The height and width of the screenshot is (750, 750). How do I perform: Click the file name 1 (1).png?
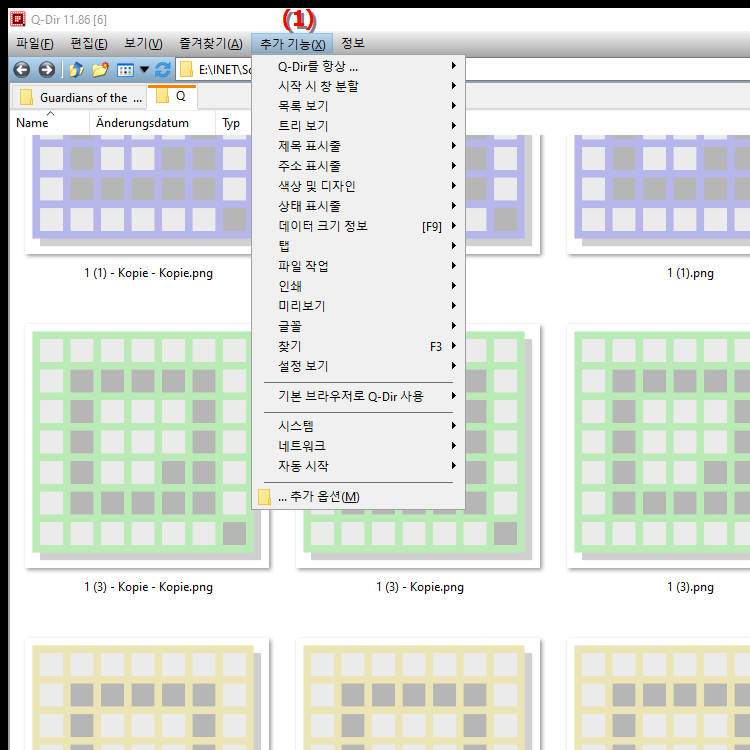690,273
